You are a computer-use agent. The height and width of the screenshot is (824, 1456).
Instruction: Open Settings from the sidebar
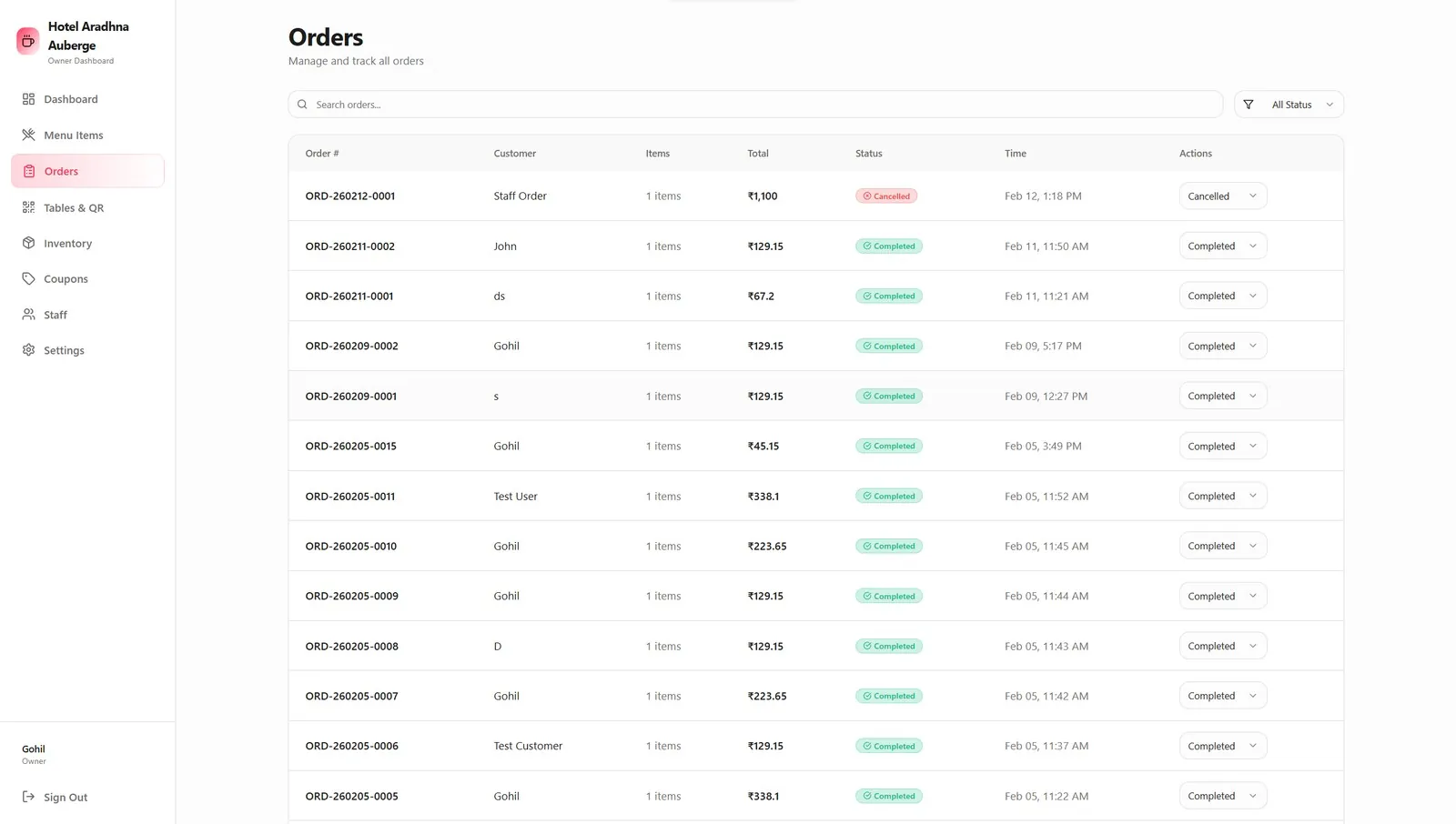pos(87,350)
